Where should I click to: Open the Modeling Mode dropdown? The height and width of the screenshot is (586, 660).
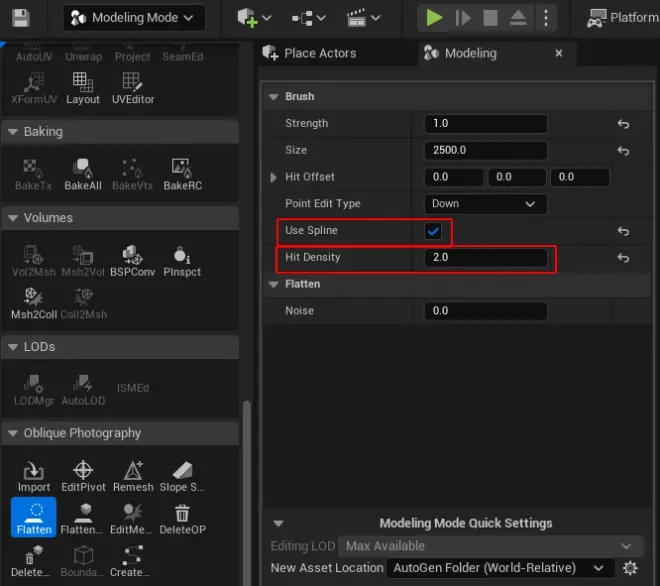(x=134, y=18)
